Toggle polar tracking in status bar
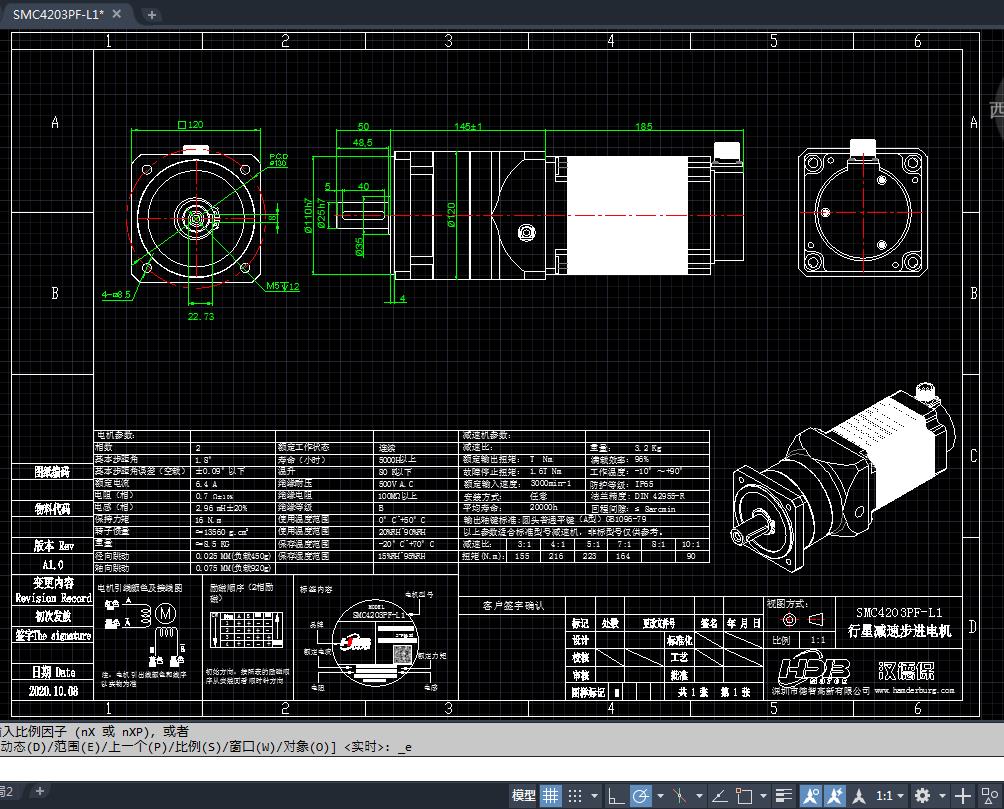This screenshot has height=809, width=1004. pos(640,796)
